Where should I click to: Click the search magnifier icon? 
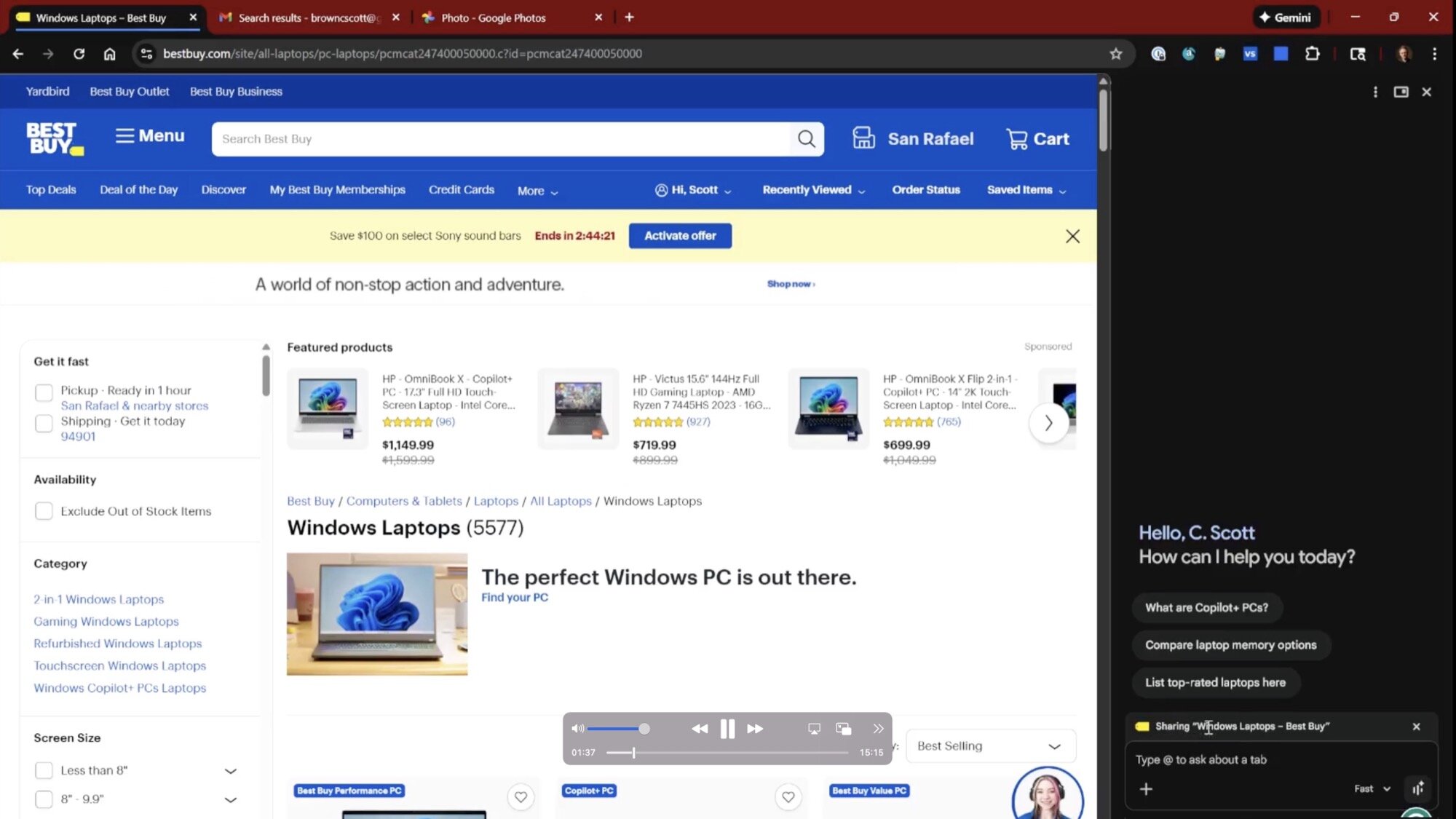tap(806, 139)
